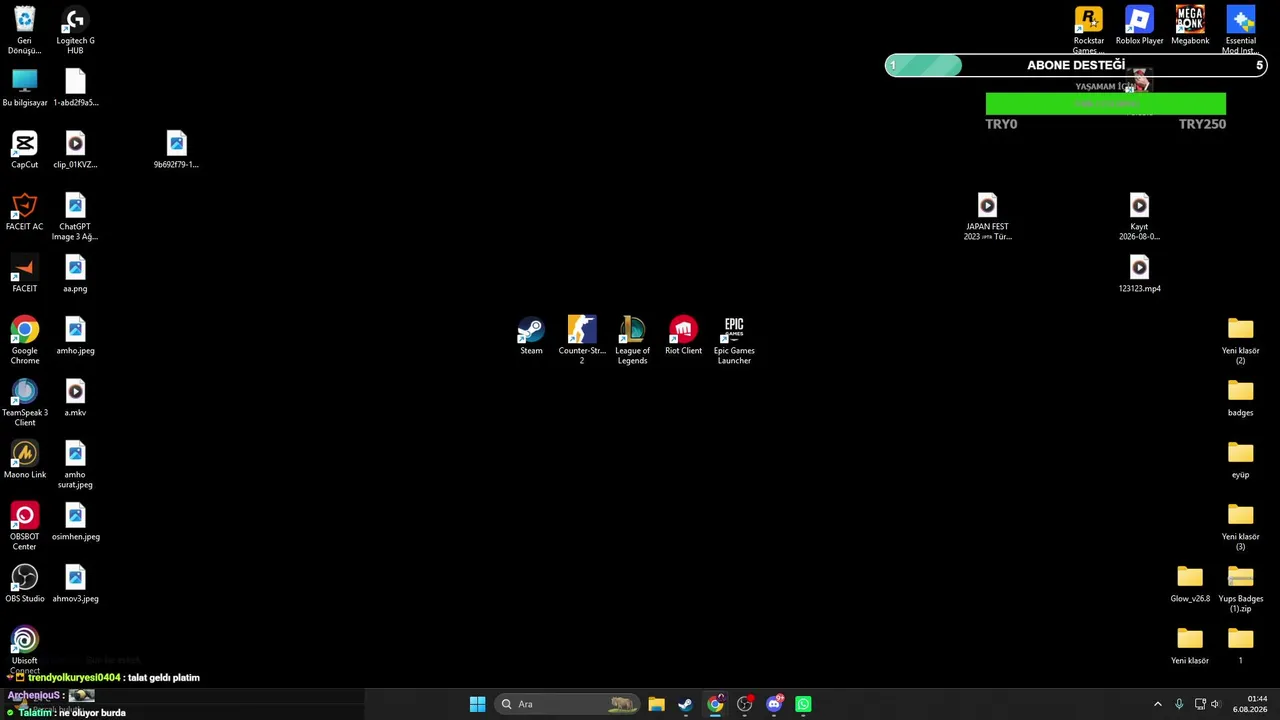
Task: Open the volume speaker tray icon
Action: [x=1216, y=704]
